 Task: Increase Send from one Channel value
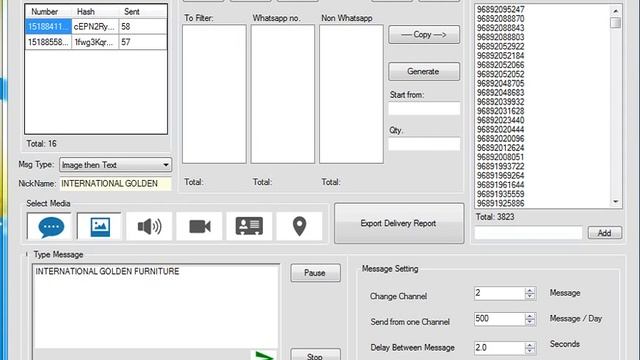coord(530,316)
